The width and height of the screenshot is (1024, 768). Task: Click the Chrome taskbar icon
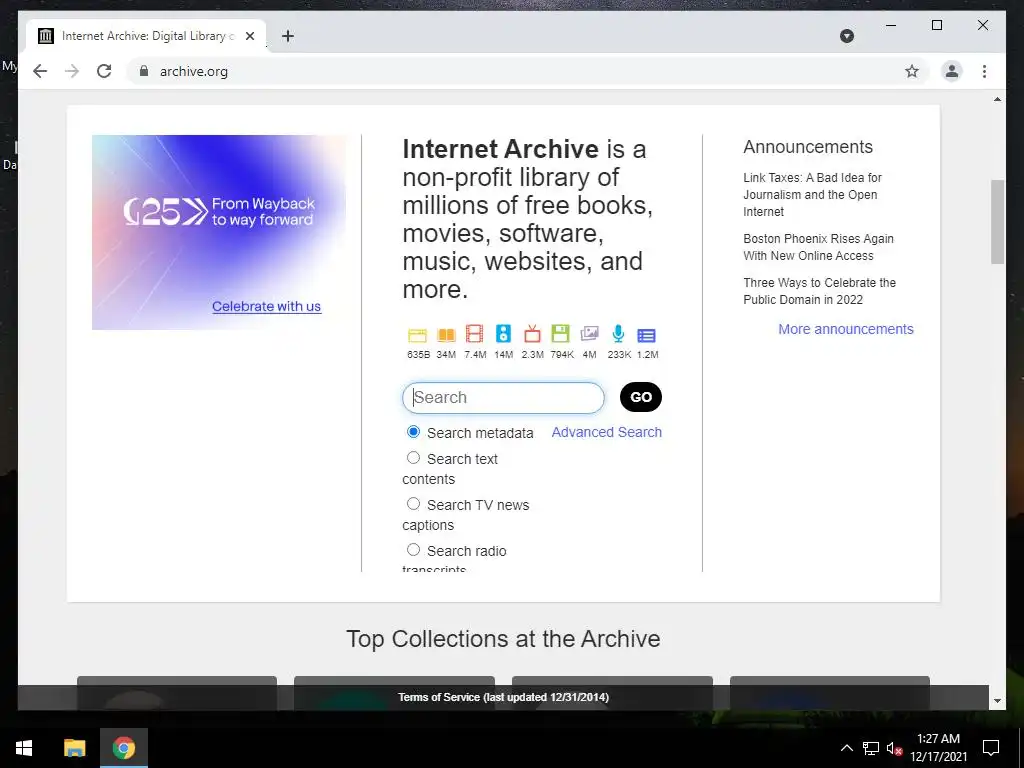(x=123, y=748)
